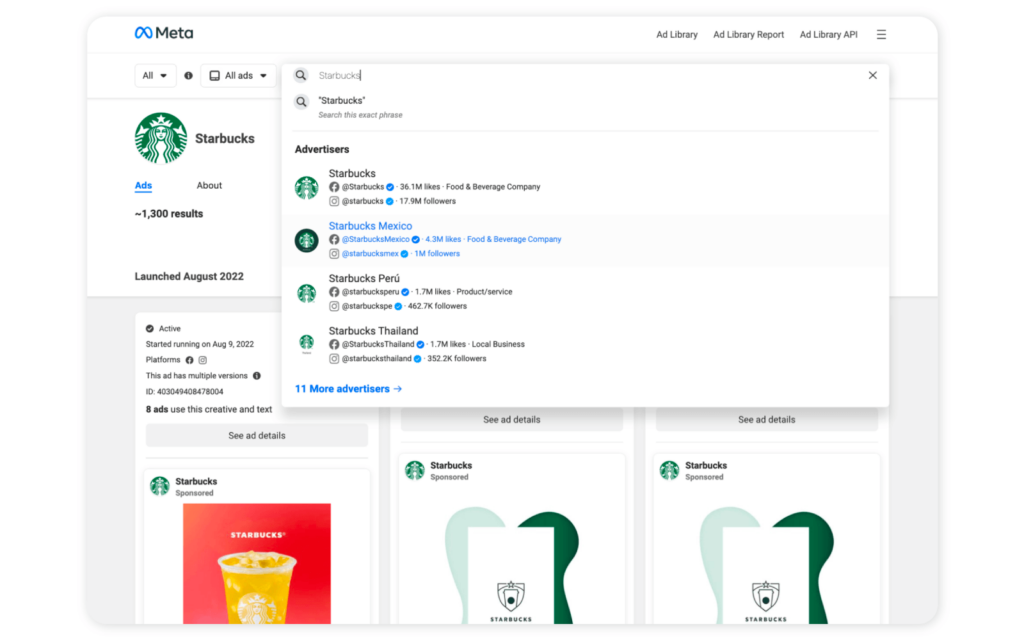1024x640 pixels.
Task: Click the yellow drink ad image
Action: tap(257, 563)
